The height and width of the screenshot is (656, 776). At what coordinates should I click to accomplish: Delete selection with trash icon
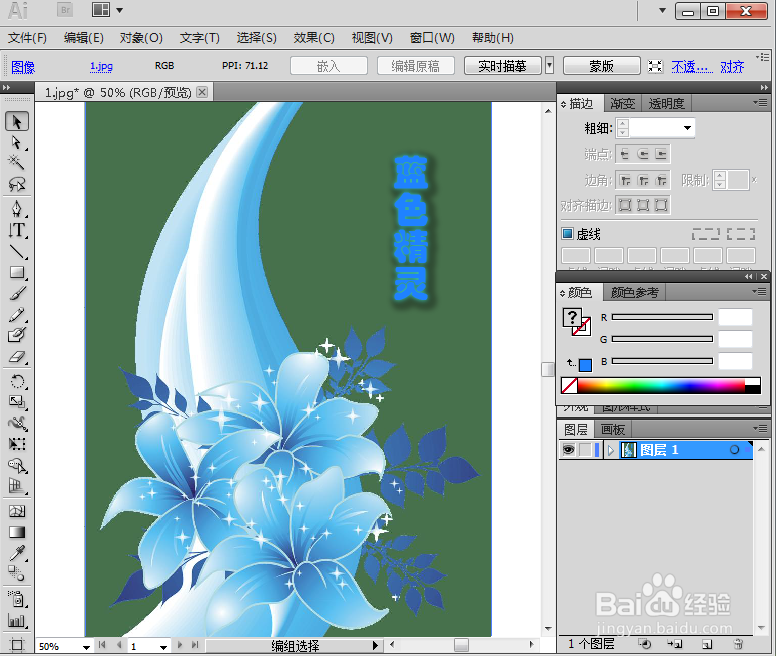(738, 644)
